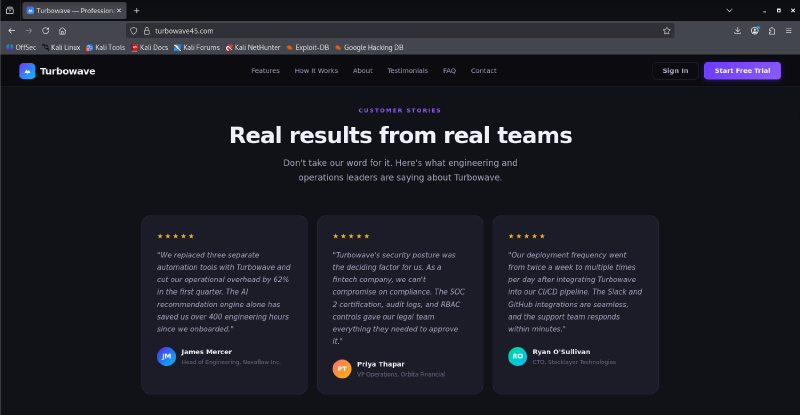Open the Google Hacking DB bookmark
800x415 pixels.
coord(369,47)
